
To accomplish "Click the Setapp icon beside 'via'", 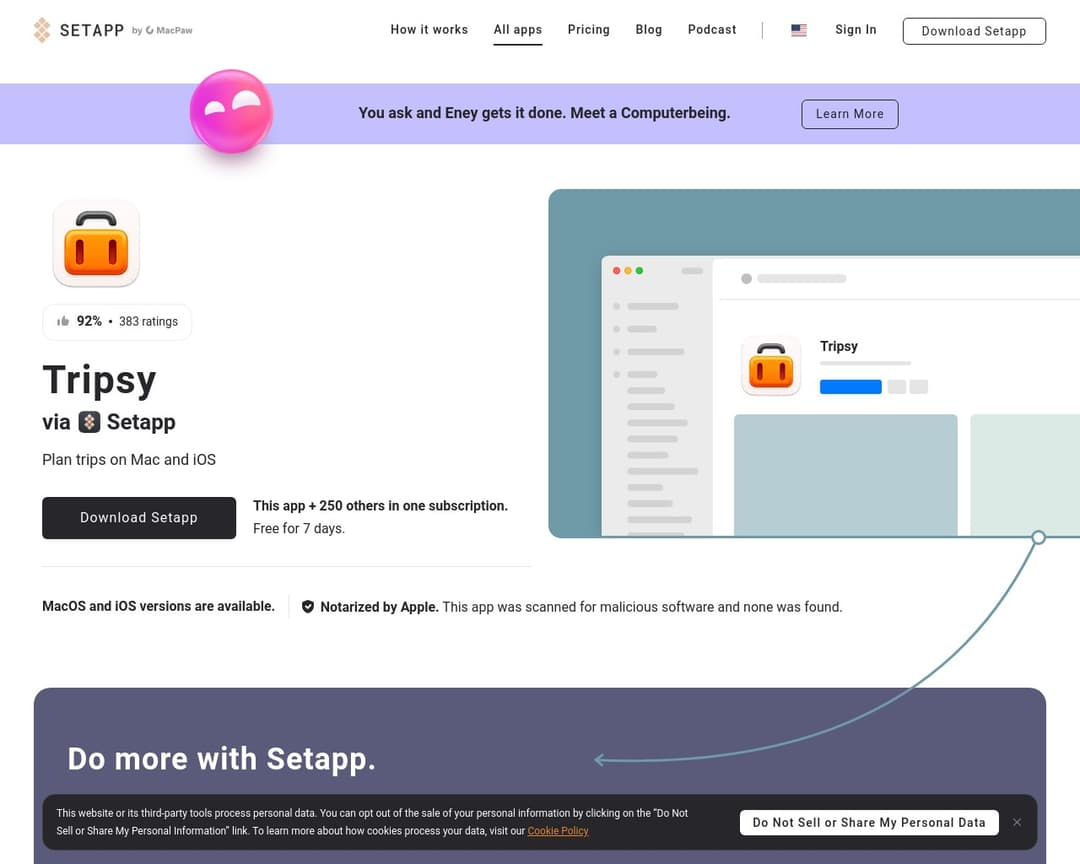I will tap(89, 422).
